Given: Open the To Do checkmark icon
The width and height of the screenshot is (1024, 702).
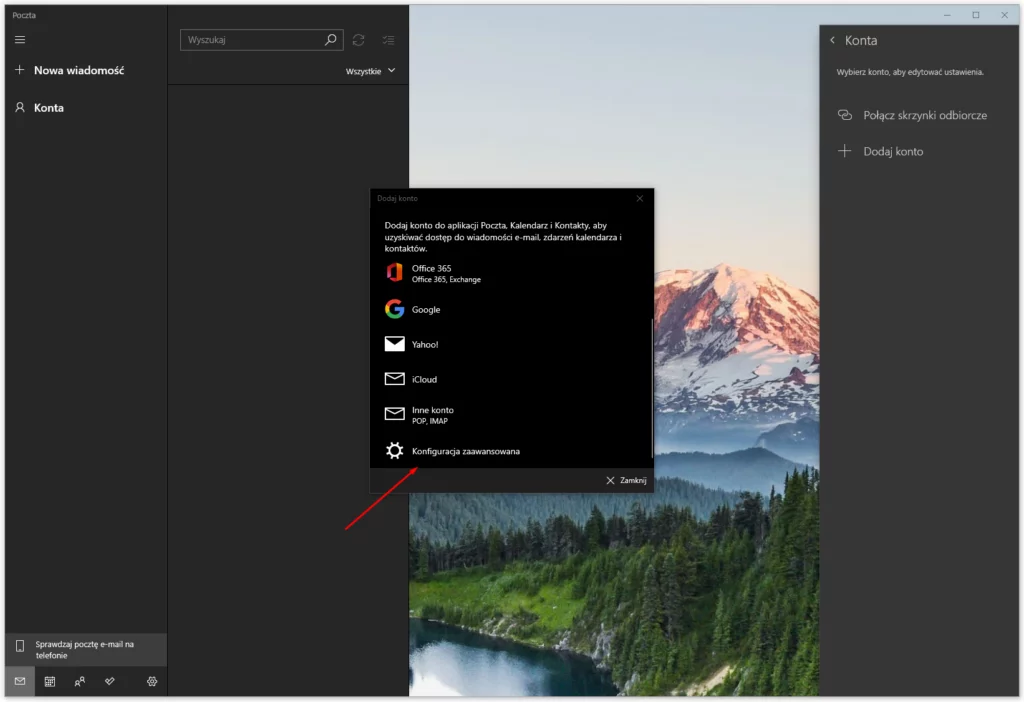Looking at the screenshot, I should click(x=109, y=681).
